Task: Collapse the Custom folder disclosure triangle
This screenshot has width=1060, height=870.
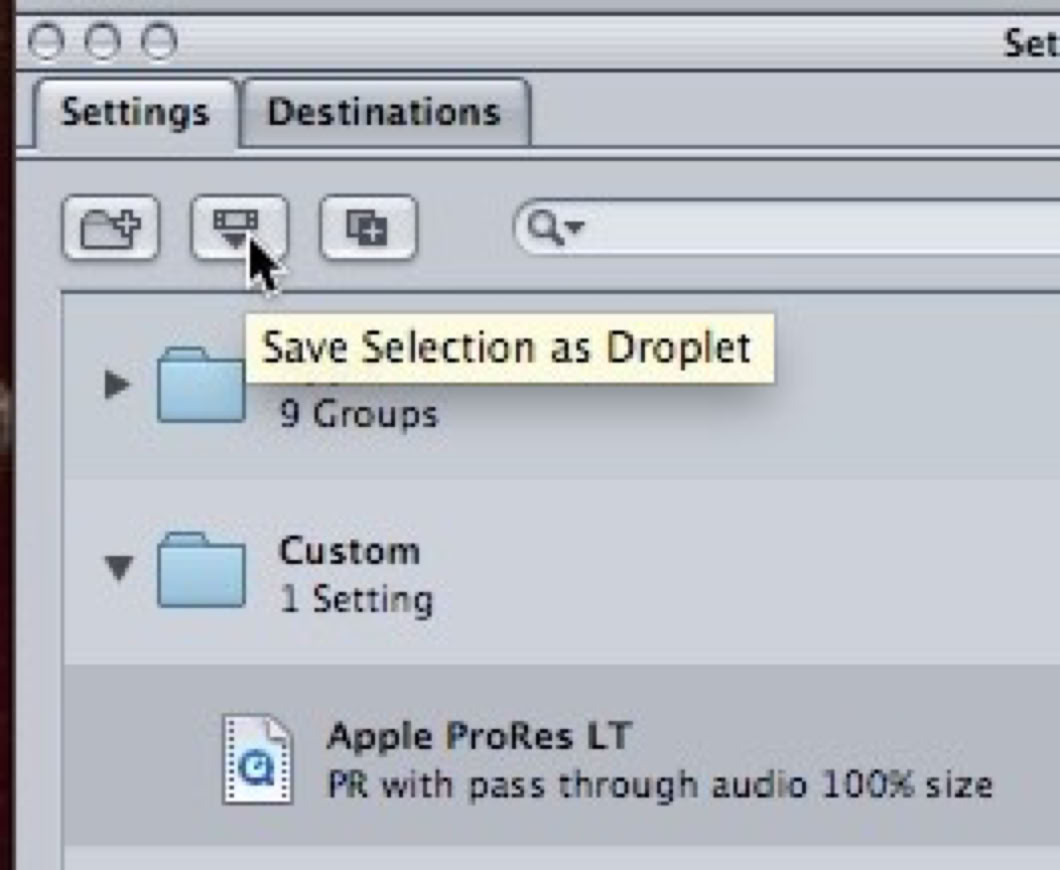Action: coord(118,569)
